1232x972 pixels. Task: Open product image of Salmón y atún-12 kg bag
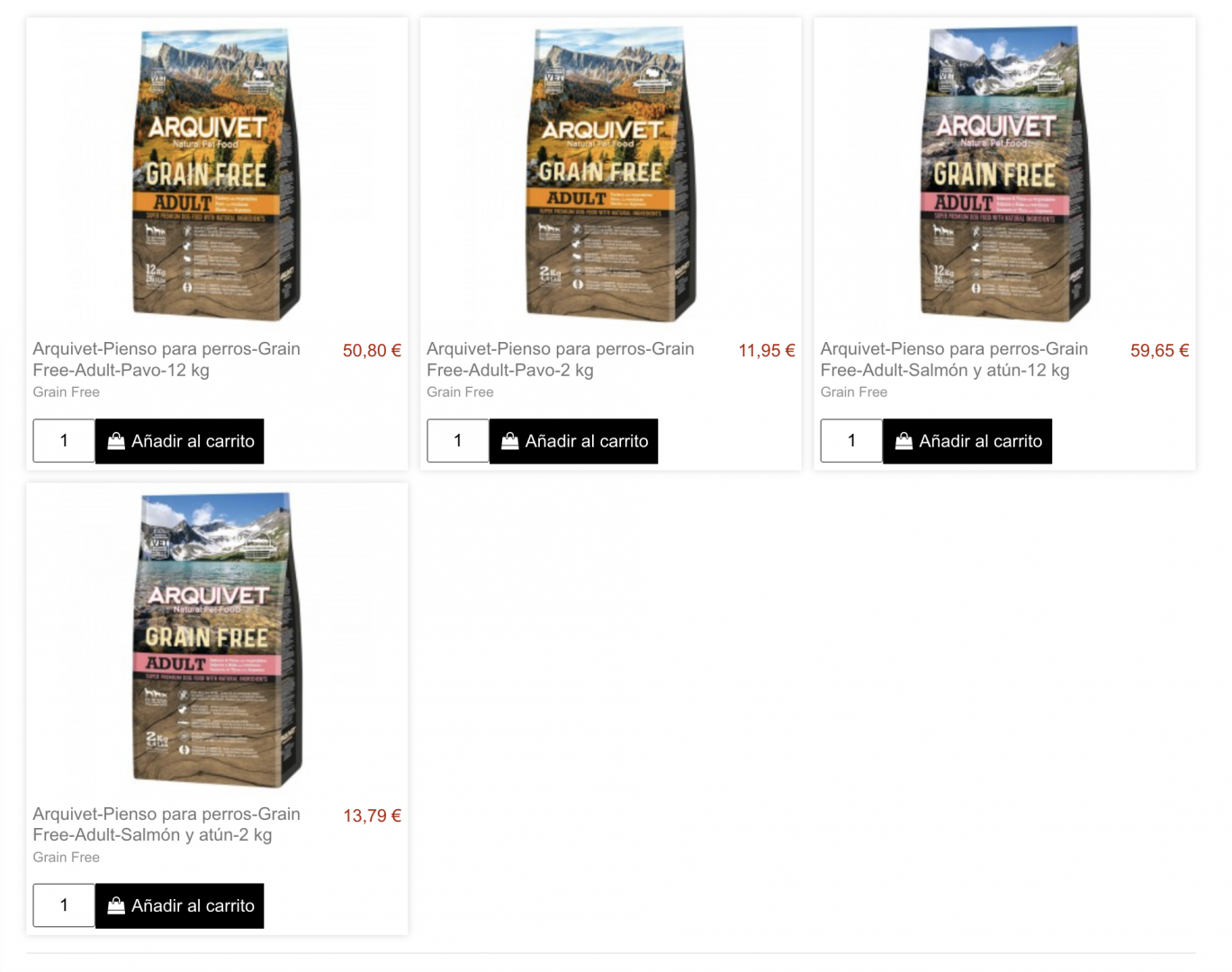1004,174
